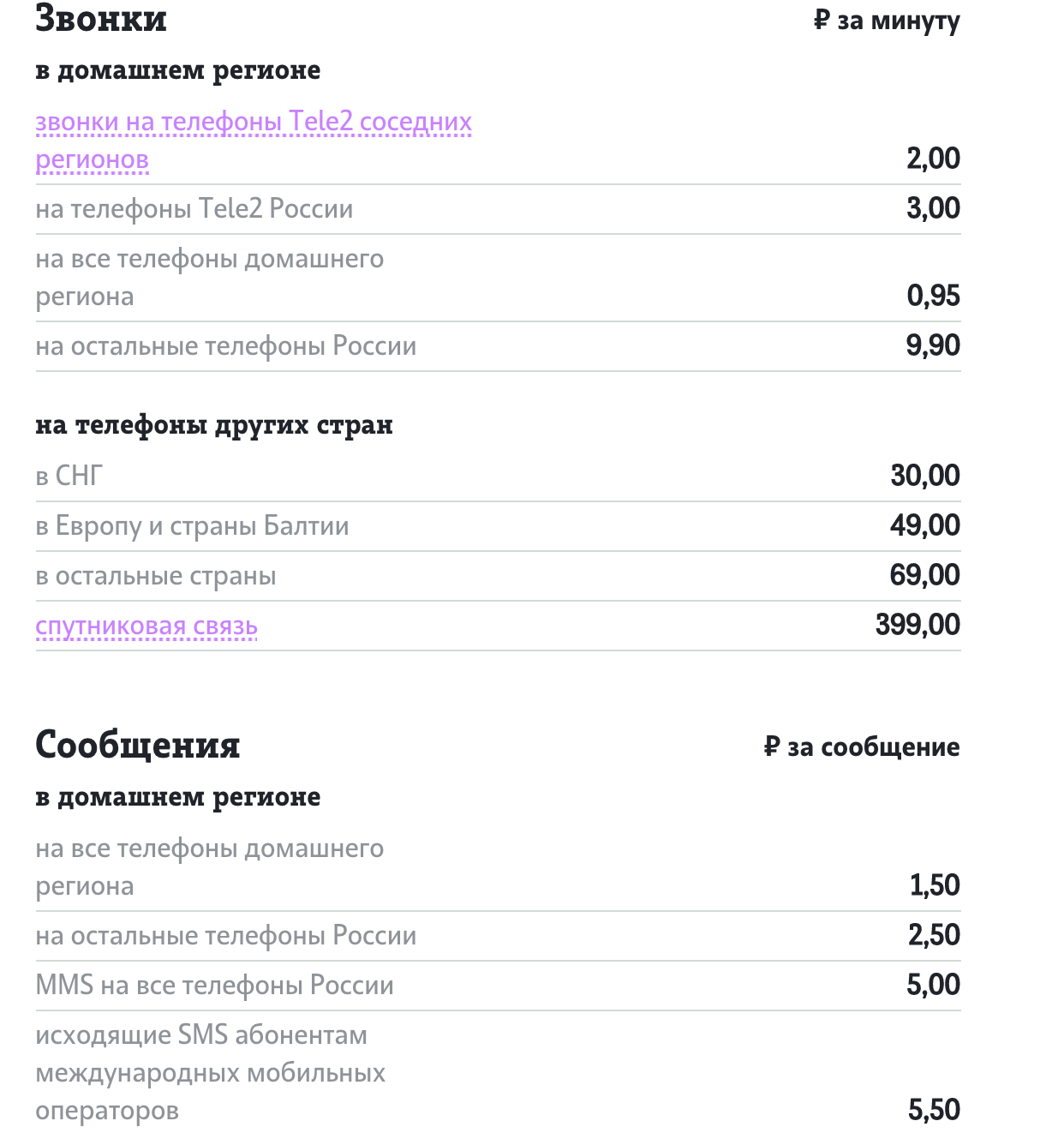
Task: Select the 'в Европу и страны Балтии' label
Action: pyautogui.click(x=193, y=526)
